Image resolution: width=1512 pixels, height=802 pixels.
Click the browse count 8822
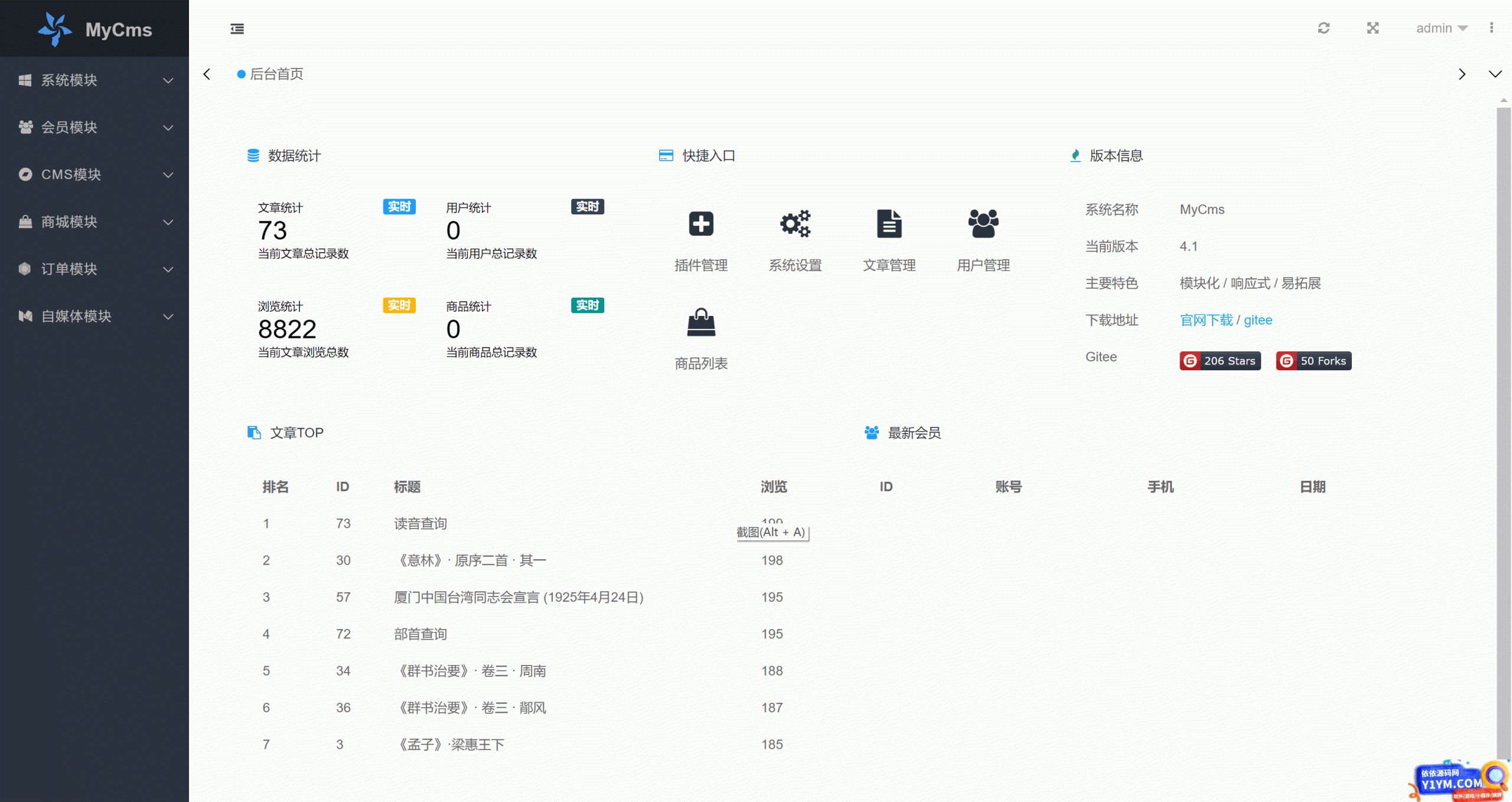tap(287, 329)
